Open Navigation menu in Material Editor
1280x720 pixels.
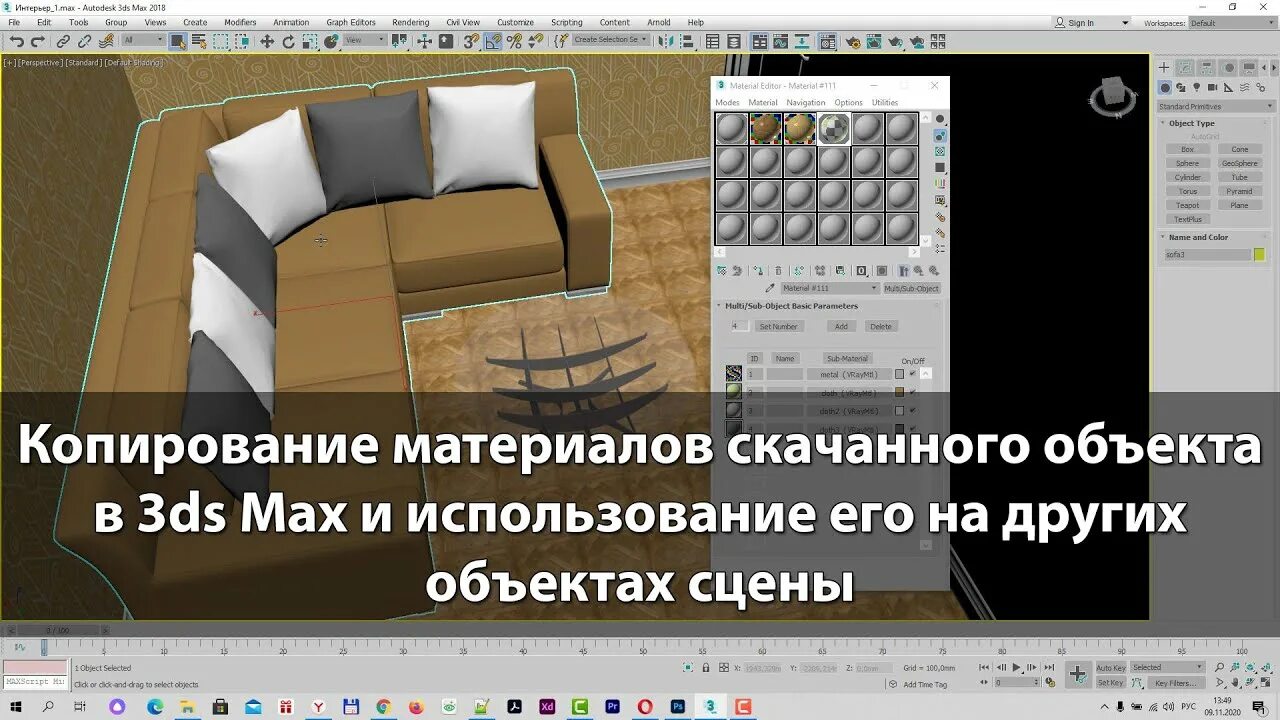pos(806,102)
